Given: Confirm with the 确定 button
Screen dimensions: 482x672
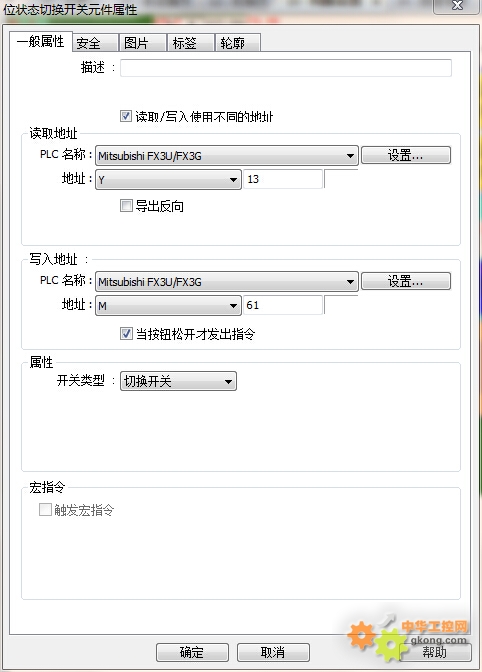Looking at the screenshot, I should 192,652.
